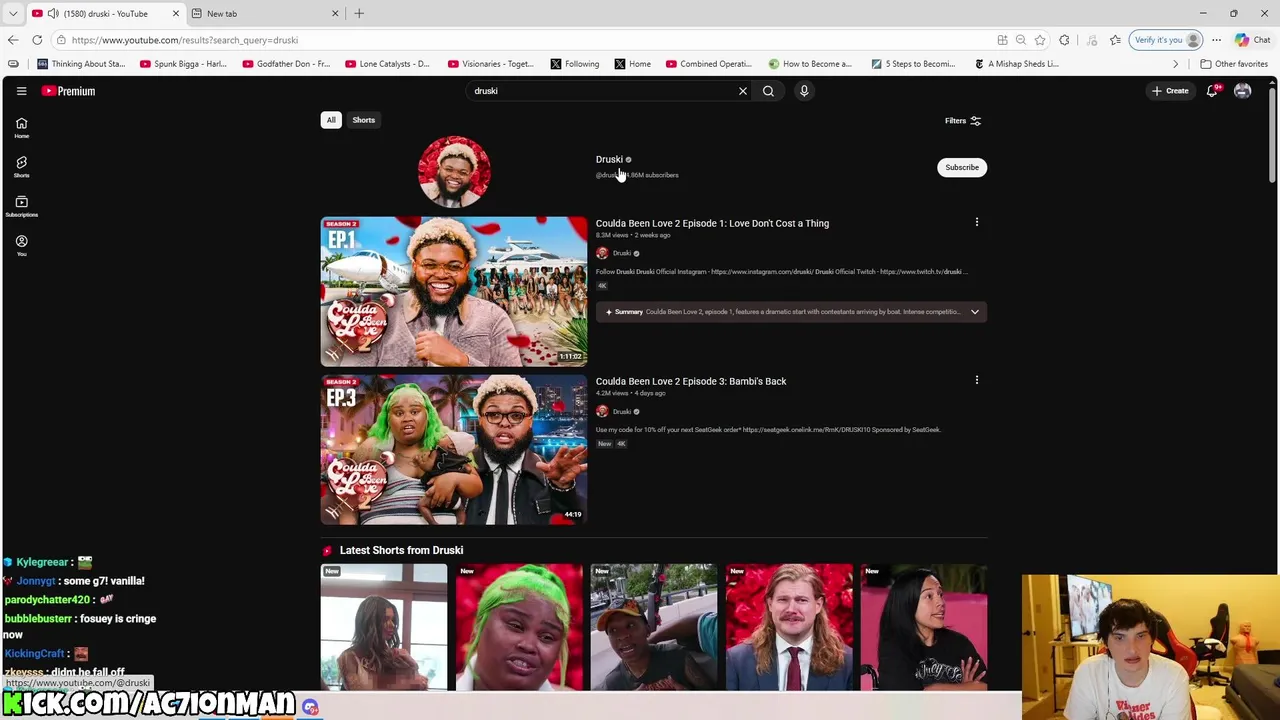The height and width of the screenshot is (720, 1280).
Task: Click the browser address bar URL
Action: click(185, 40)
